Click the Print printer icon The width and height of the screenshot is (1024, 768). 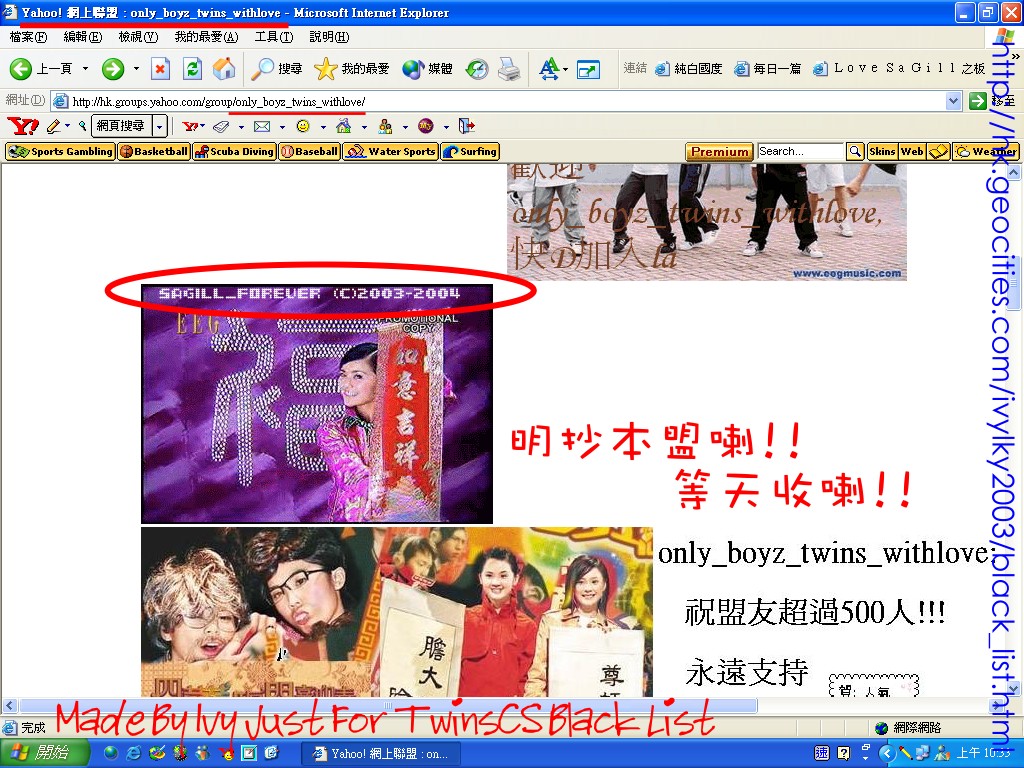click(509, 69)
